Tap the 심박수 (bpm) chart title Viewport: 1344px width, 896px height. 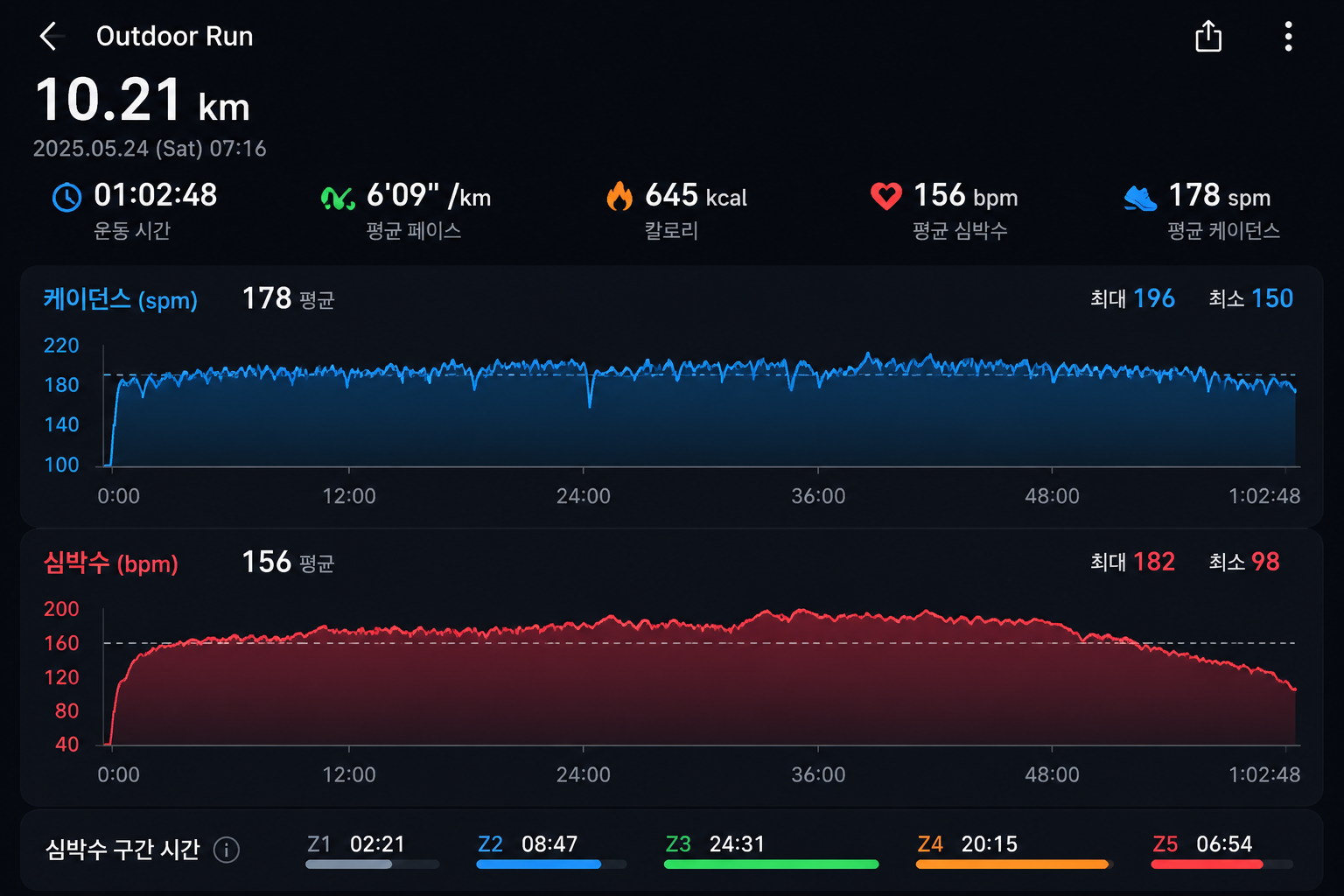(111, 563)
